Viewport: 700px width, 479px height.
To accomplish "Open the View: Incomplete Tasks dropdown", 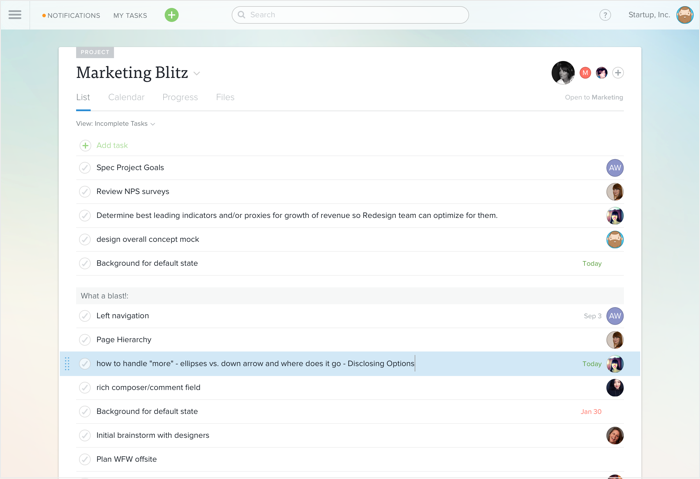I will pos(115,124).
